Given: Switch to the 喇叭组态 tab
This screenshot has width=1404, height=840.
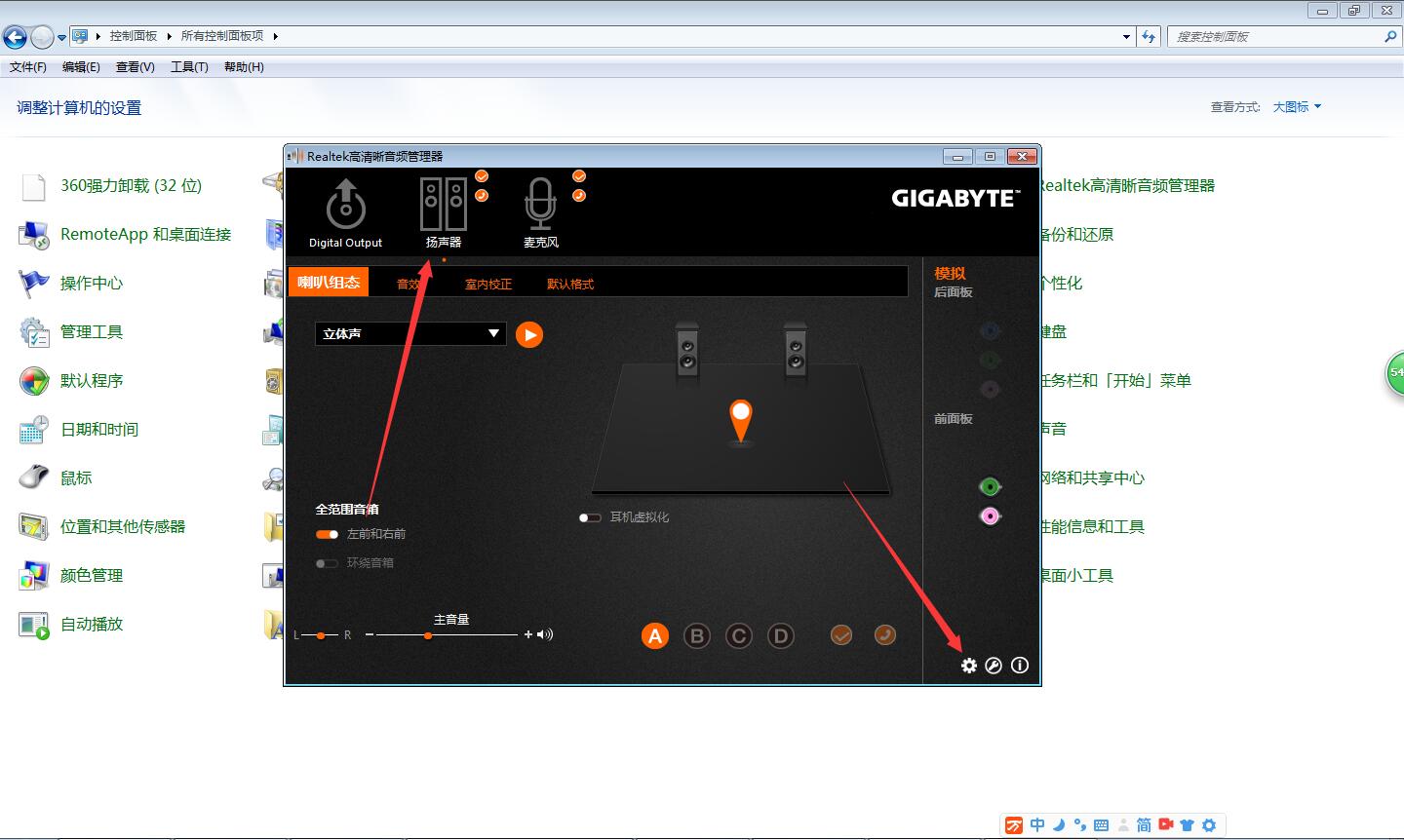Looking at the screenshot, I should pos(330,283).
